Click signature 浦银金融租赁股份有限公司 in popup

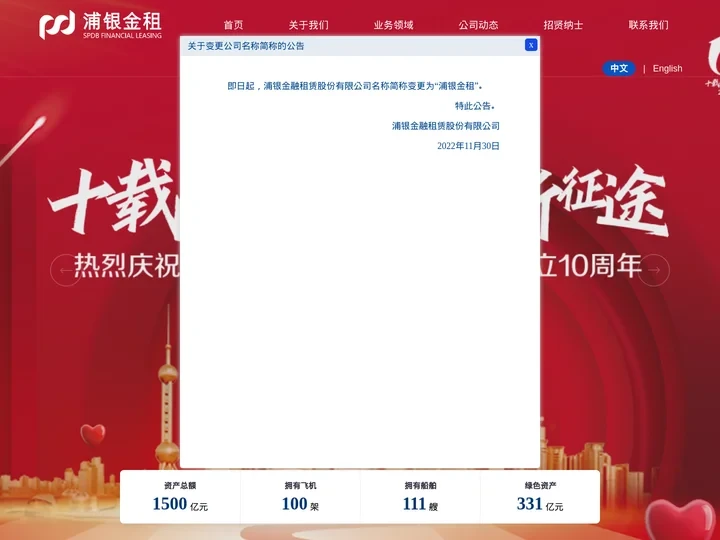point(446,126)
